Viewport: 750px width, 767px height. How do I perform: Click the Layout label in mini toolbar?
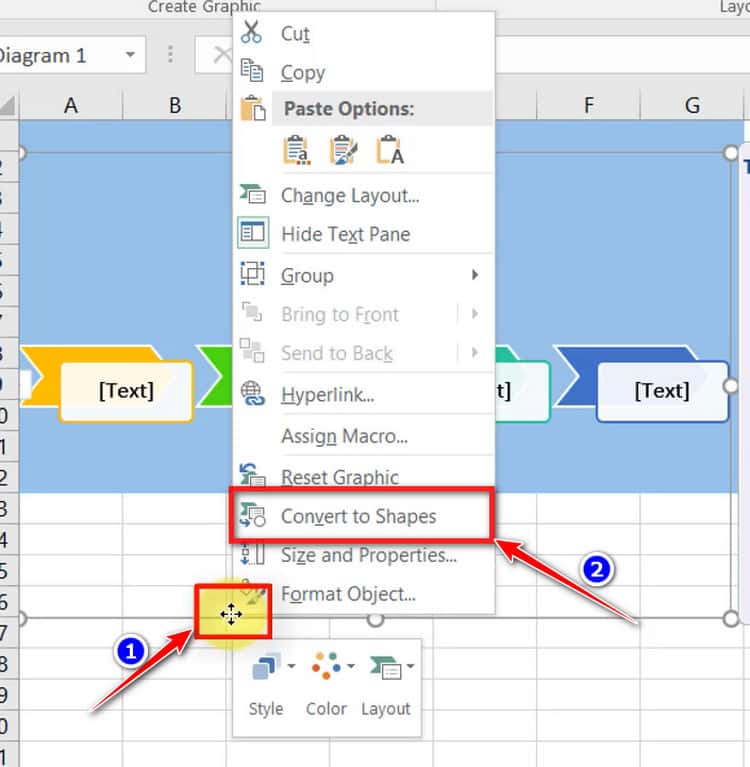[386, 708]
